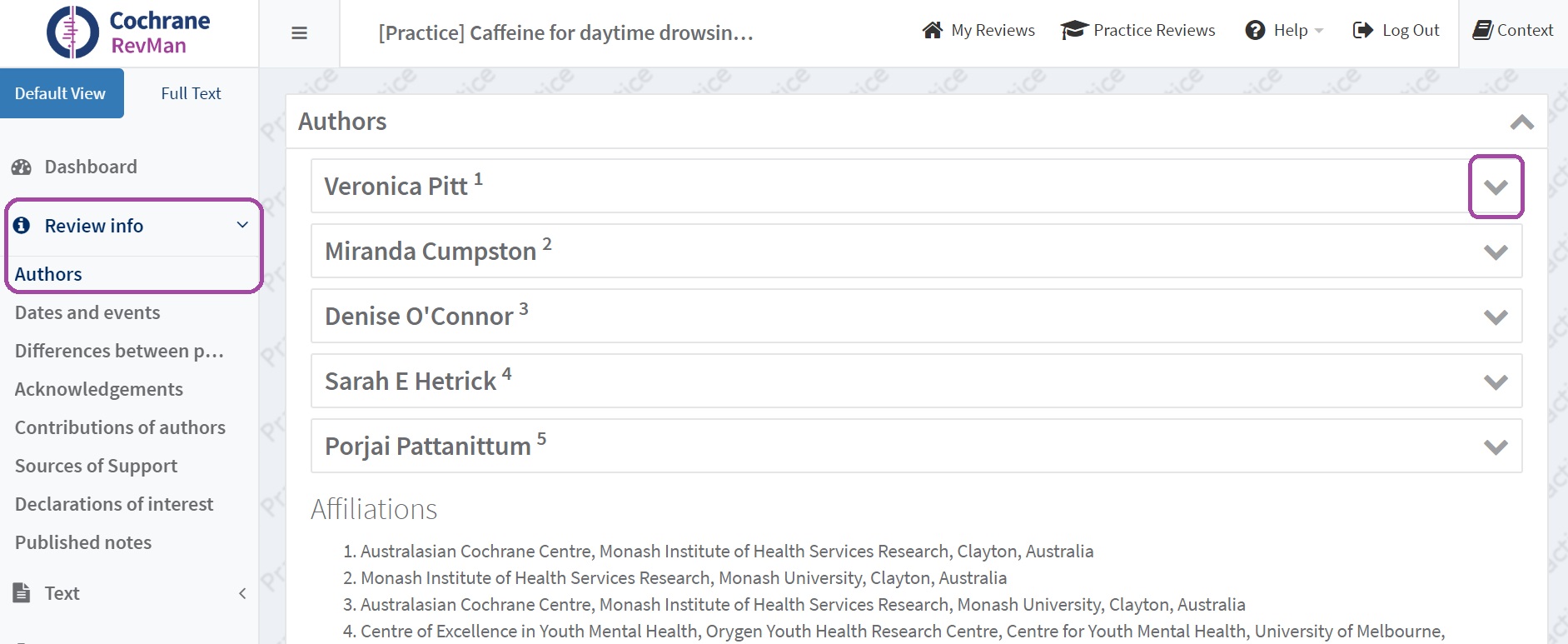The width and height of the screenshot is (1568, 644).
Task: Switch to the Full Text tab
Action: [191, 93]
